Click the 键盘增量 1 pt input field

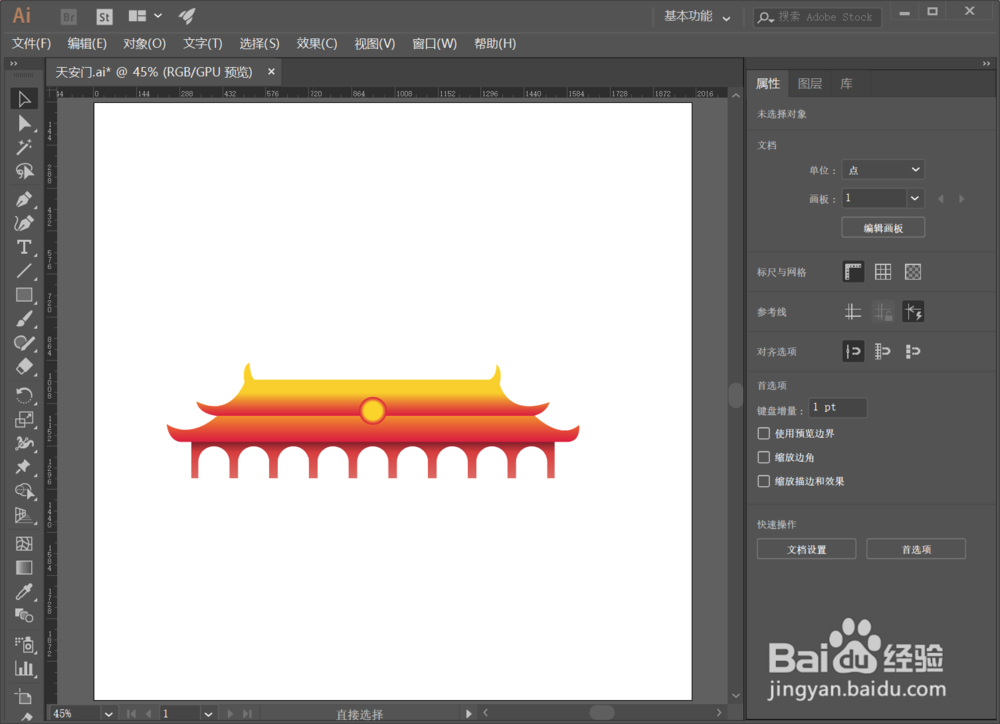pyautogui.click(x=837, y=408)
